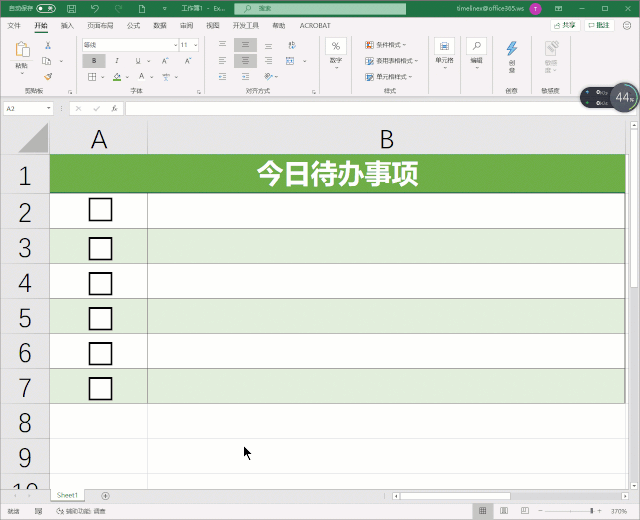Switch to the Formulas tab
Viewport: 640px width, 520px height.
pyautogui.click(x=133, y=26)
